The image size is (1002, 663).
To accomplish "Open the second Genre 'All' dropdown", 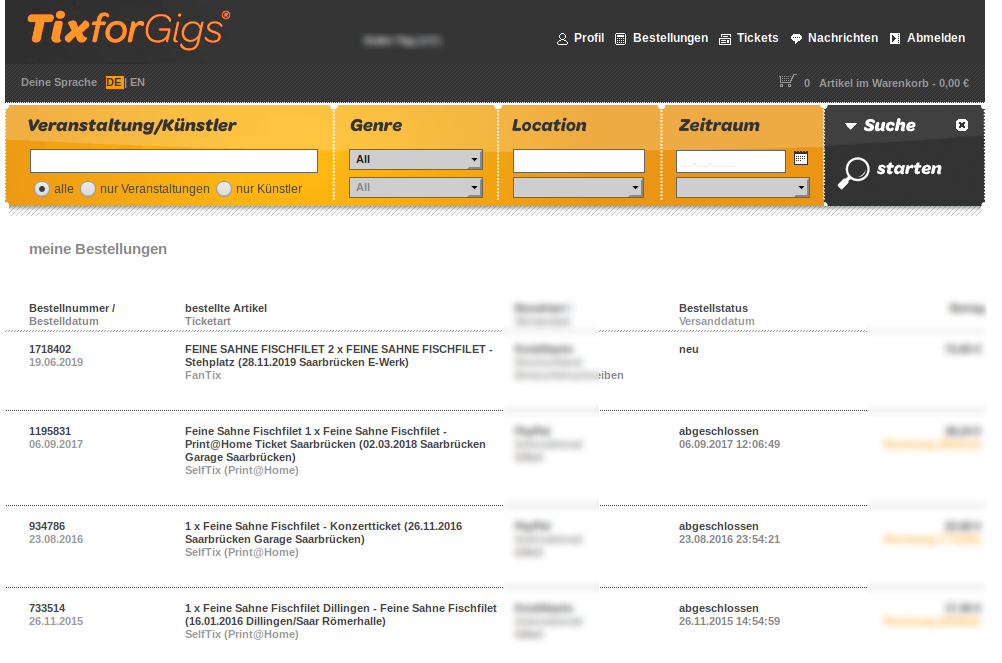I will click(x=415, y=188).
